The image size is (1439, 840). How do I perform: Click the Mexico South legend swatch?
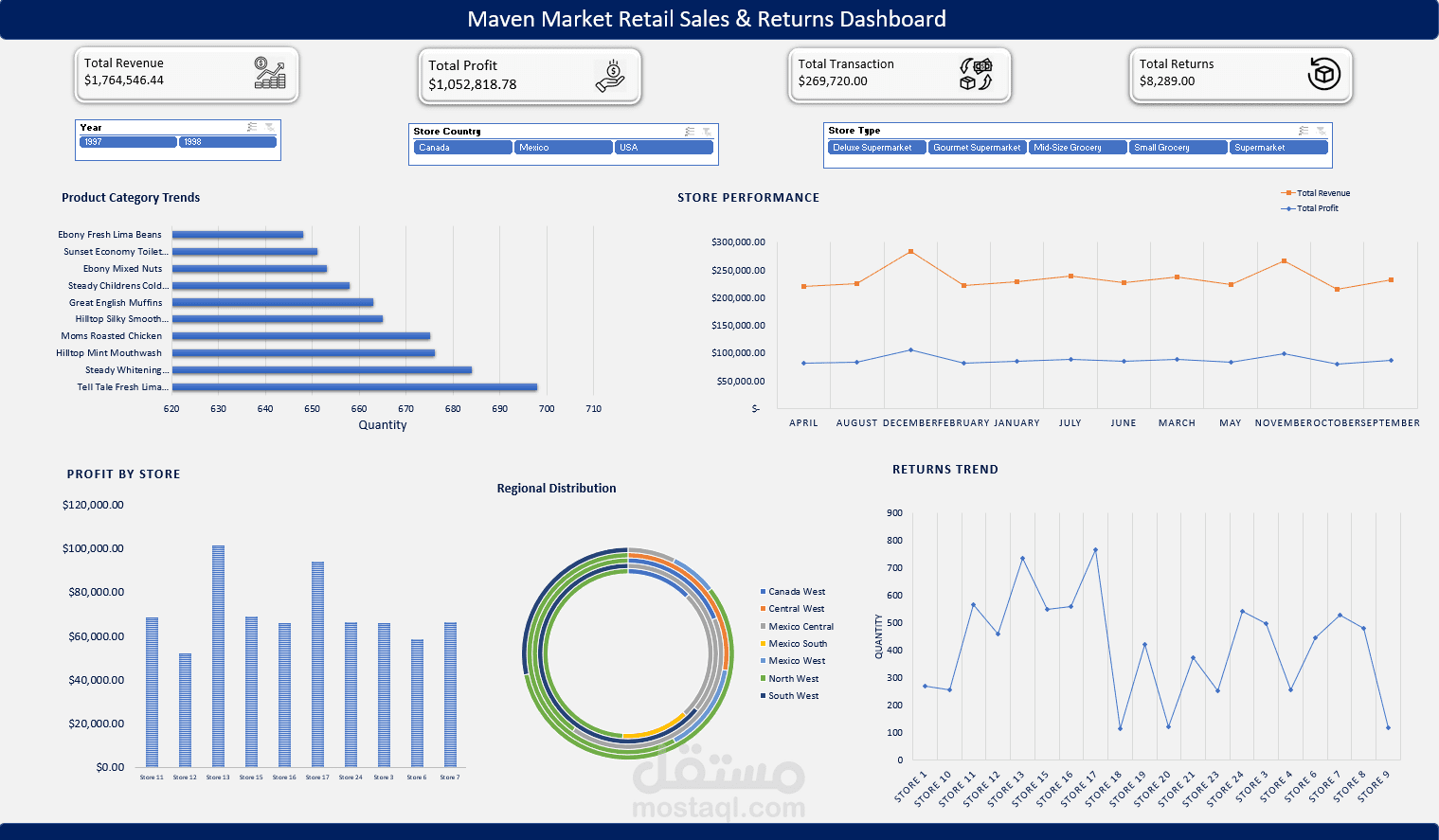pyautogui.click(x=763, y=644)
